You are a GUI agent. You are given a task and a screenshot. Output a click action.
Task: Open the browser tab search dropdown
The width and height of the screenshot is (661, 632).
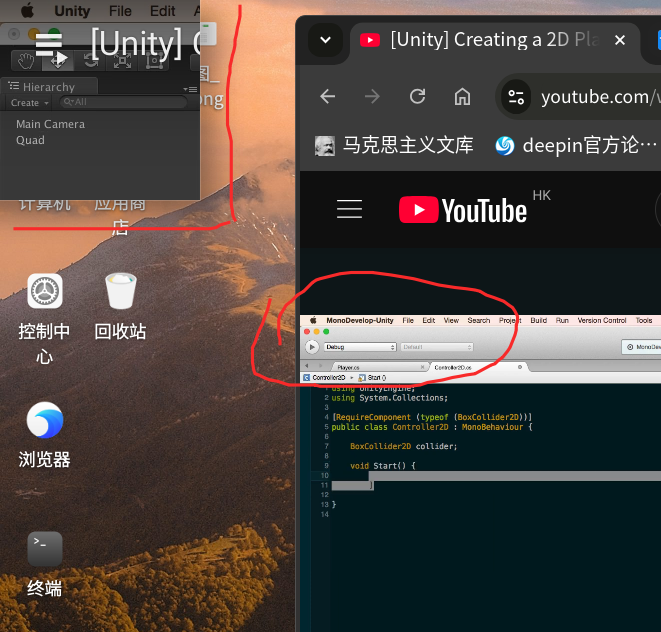click(325, 40)
